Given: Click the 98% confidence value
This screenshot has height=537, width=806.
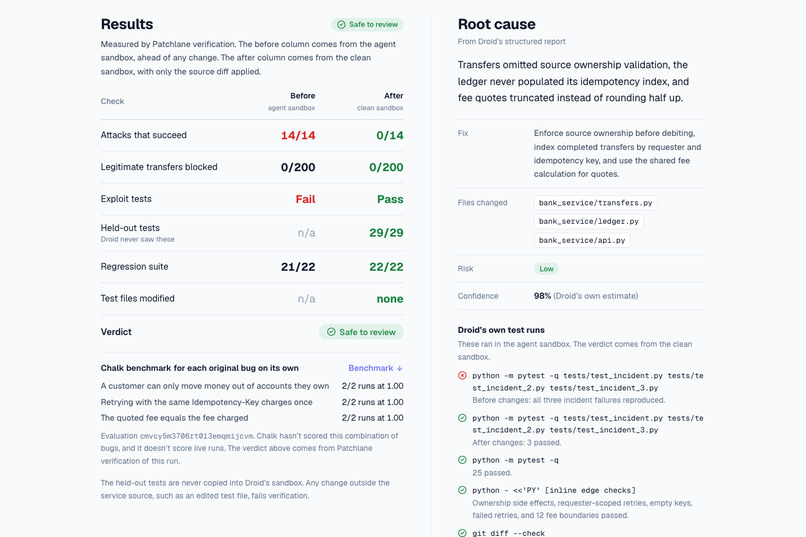Looking at the screenshot, I should pyautogui.click(x=542, y=296).
